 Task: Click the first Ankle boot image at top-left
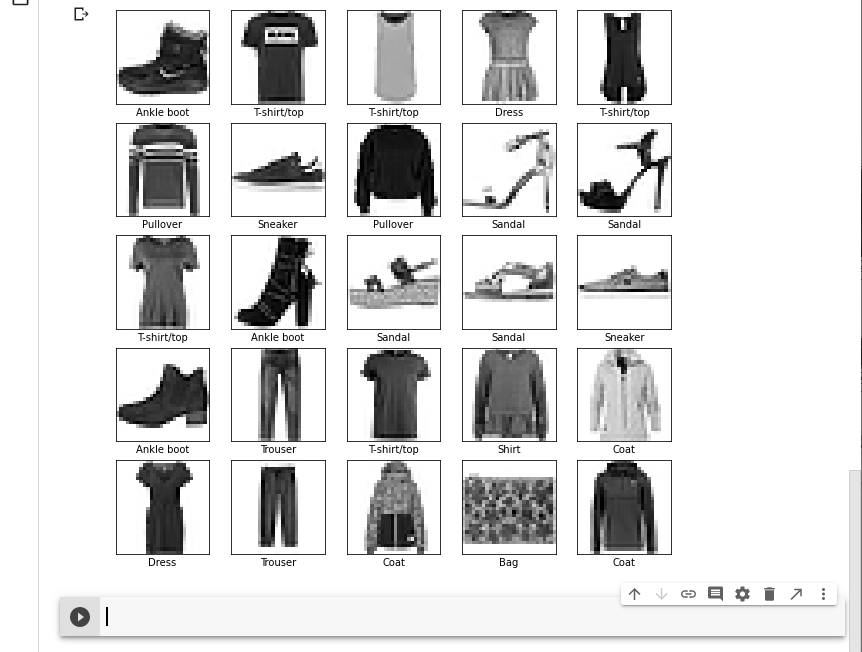click(x=163, y=57)
